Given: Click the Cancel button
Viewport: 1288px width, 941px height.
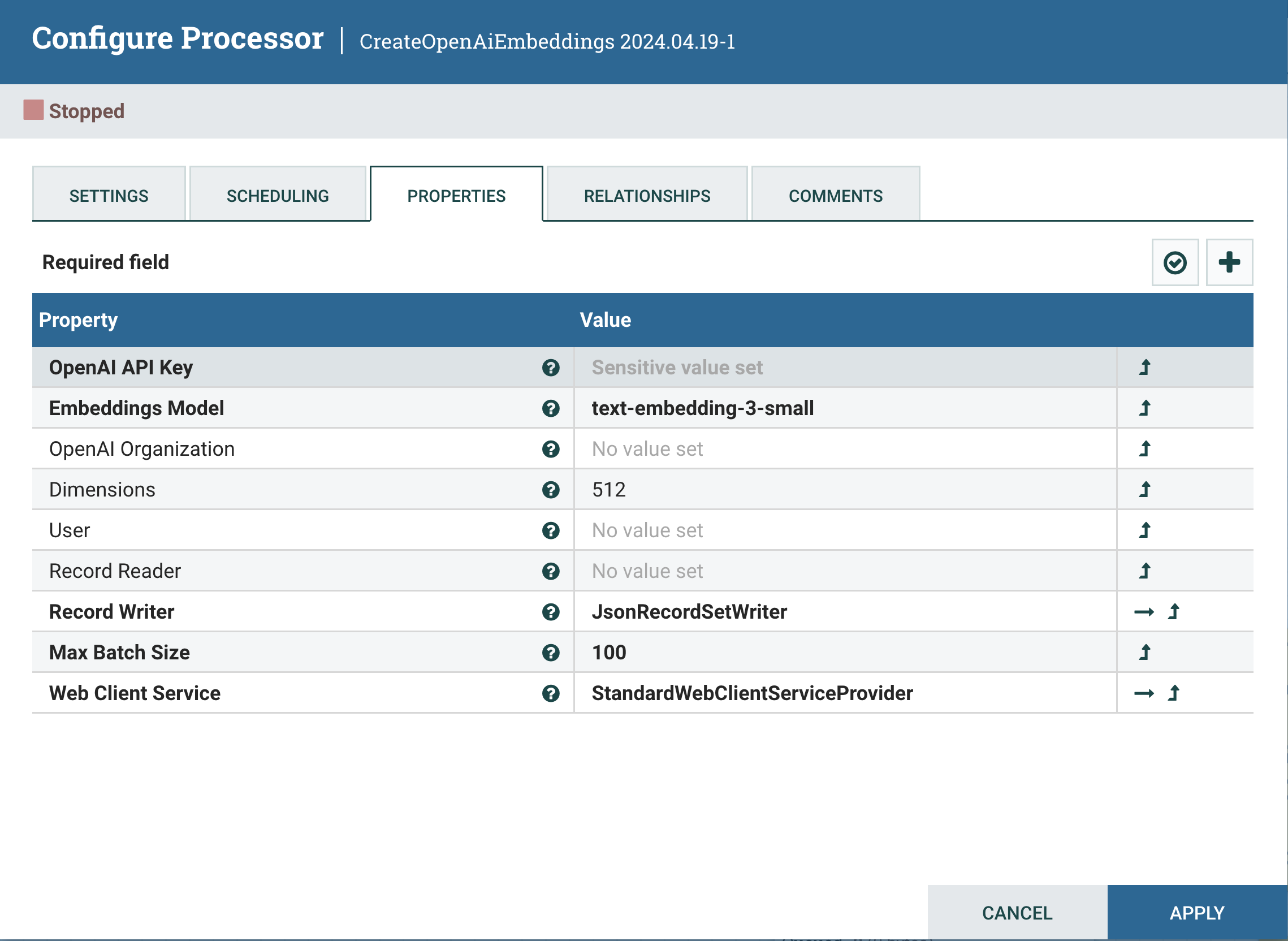Looking at the screenshot, I should point(1017,913).
